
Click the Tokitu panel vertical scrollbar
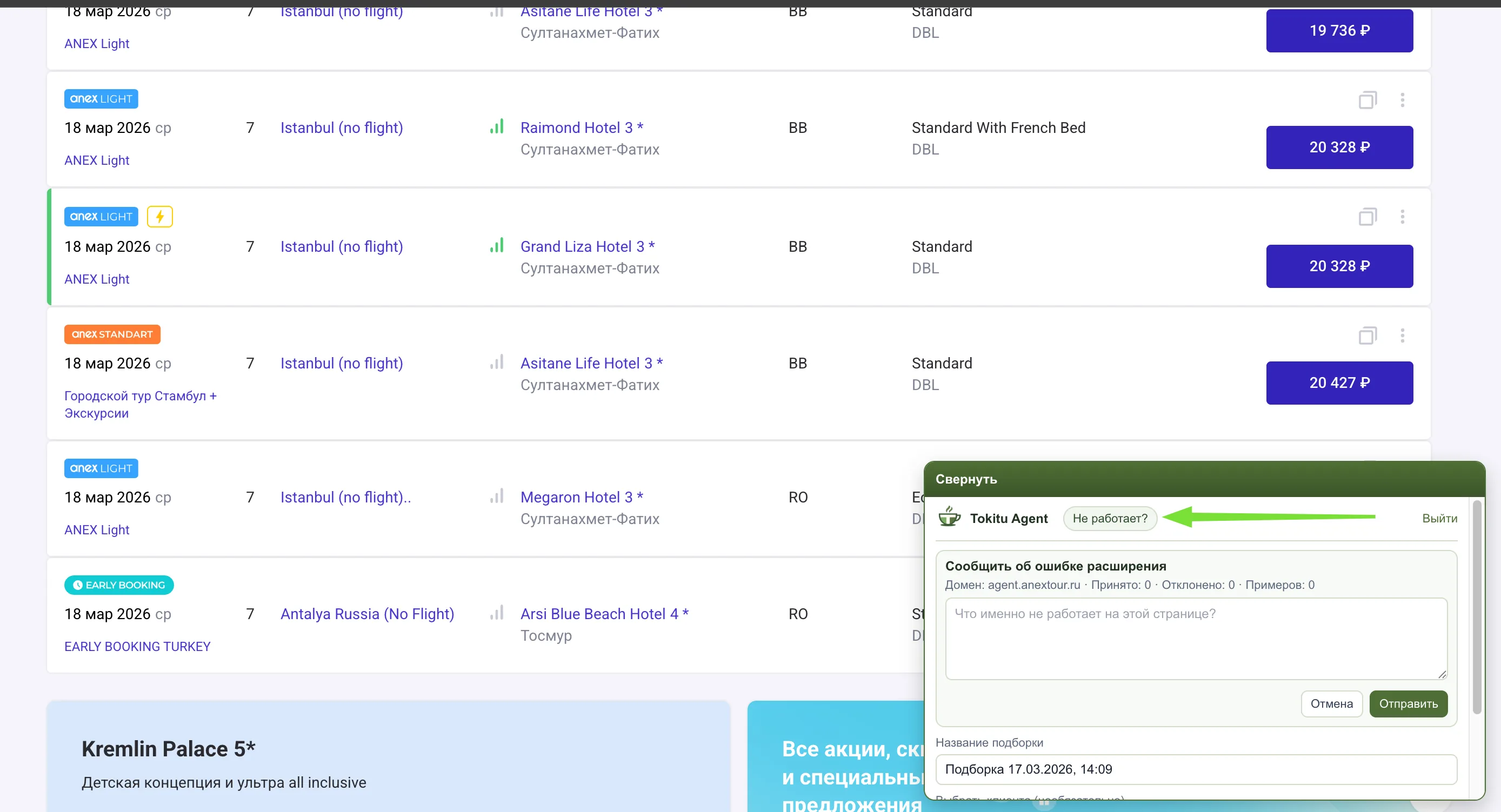(1476, 606)
